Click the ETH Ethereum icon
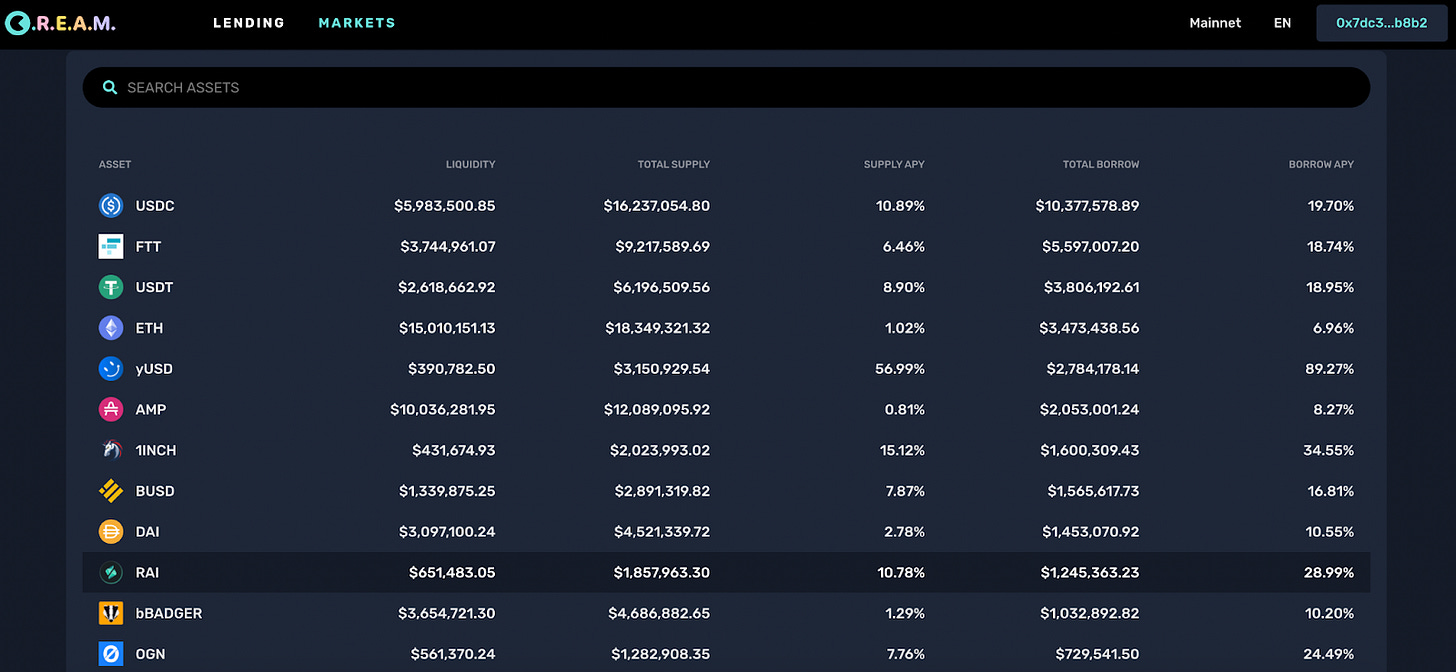The width and height of the screenshot is (1456, 672). pos(111,328)
